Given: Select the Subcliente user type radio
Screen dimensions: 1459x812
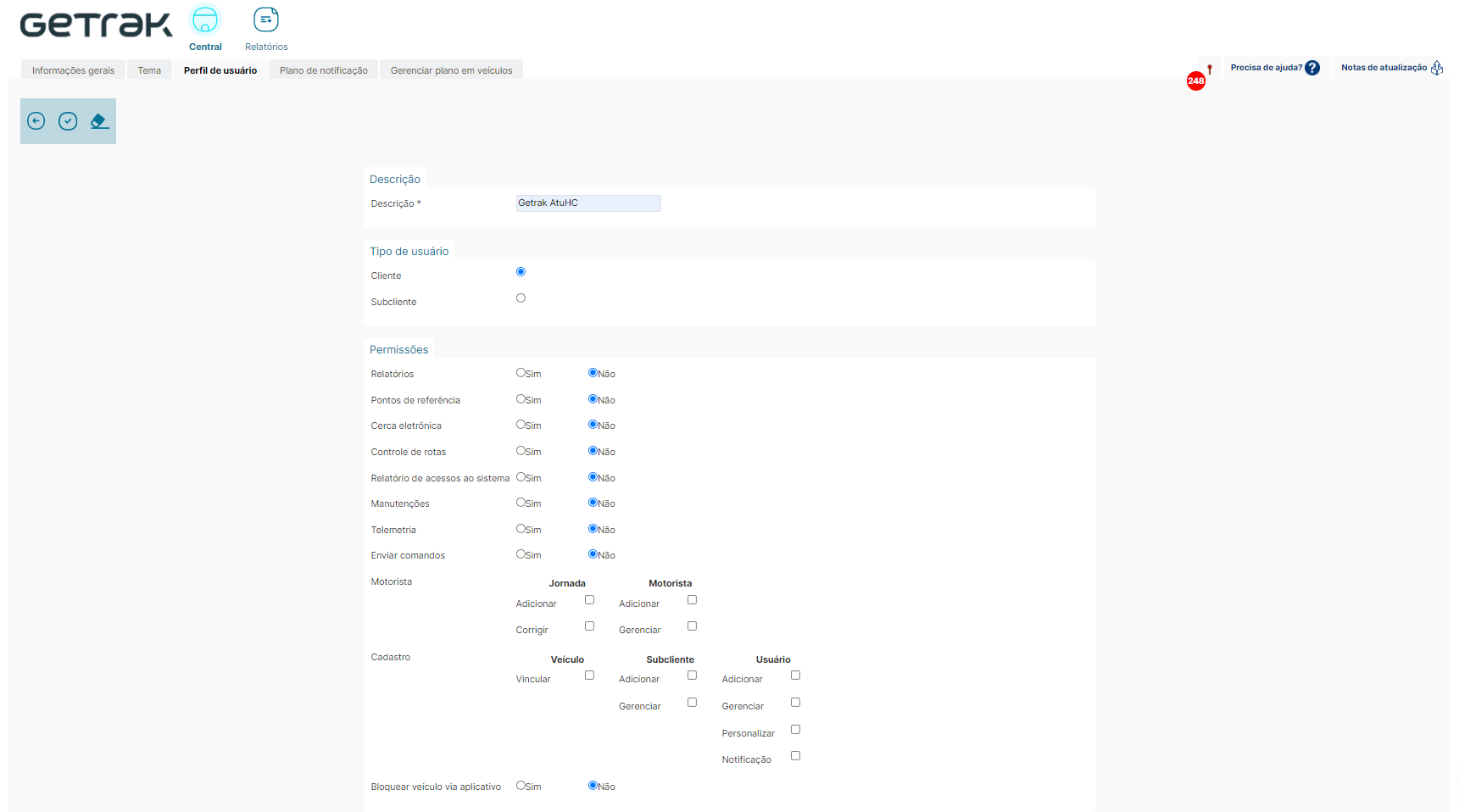Looking at the screenshot, I should [x=521, y=298].
